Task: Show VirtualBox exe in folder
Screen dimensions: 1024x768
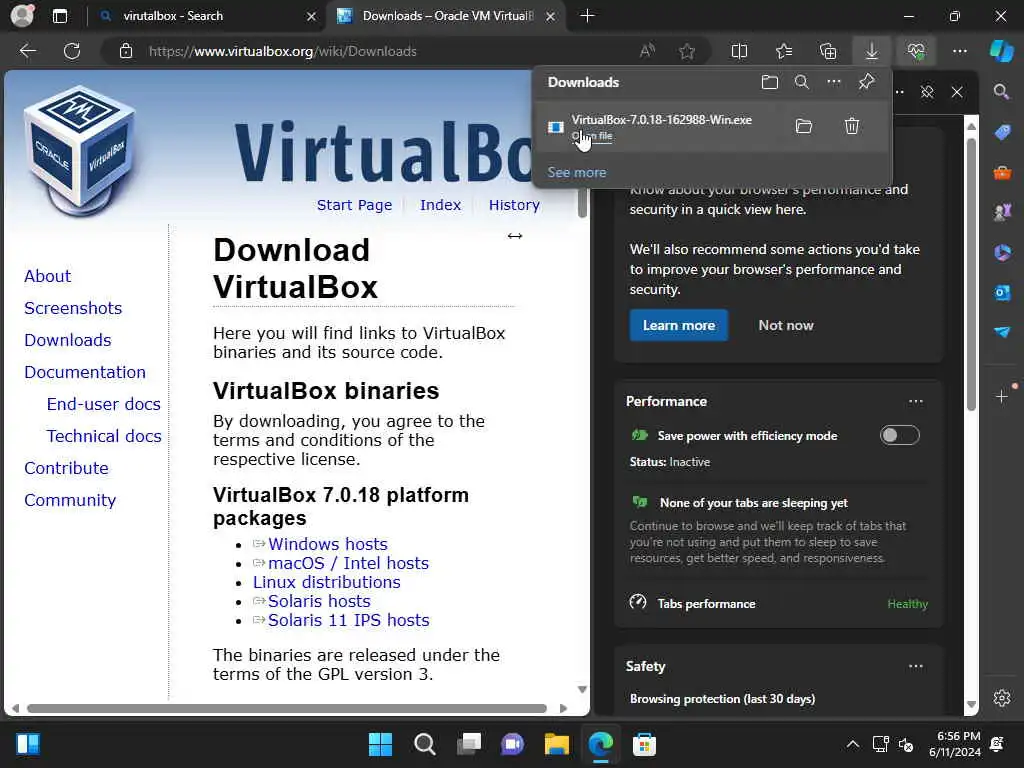Action: 804,126
